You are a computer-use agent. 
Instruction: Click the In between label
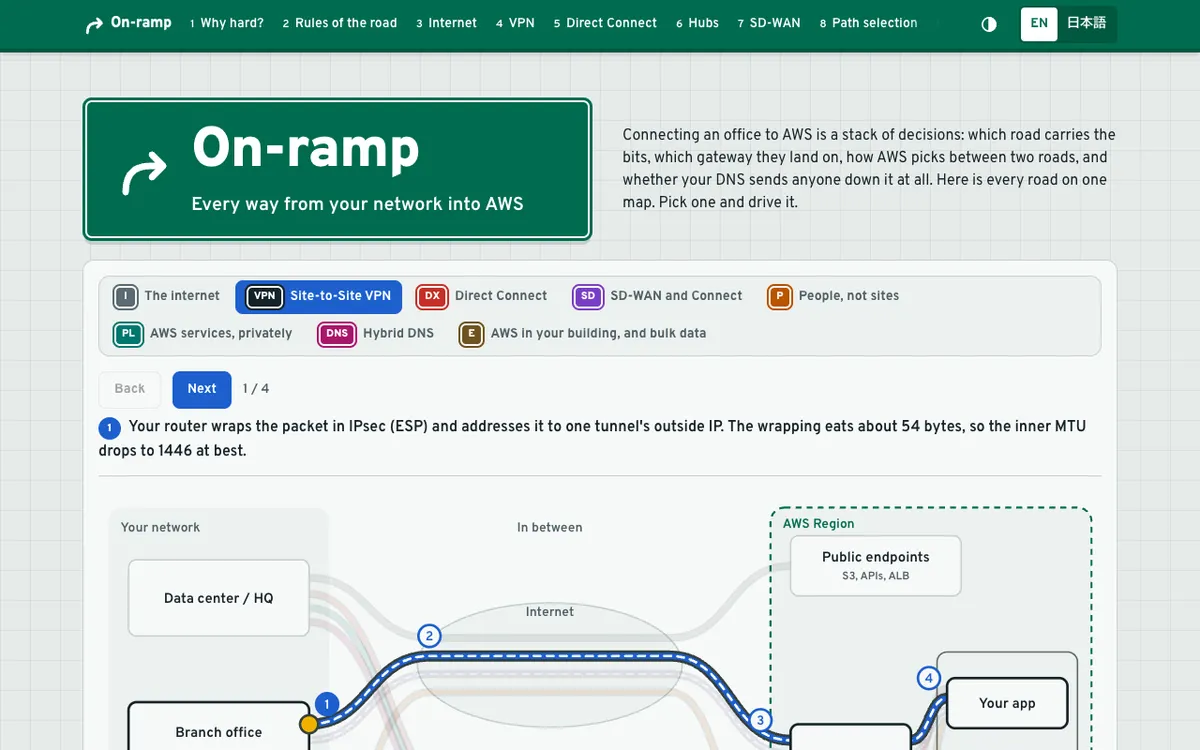click(549, 528)
